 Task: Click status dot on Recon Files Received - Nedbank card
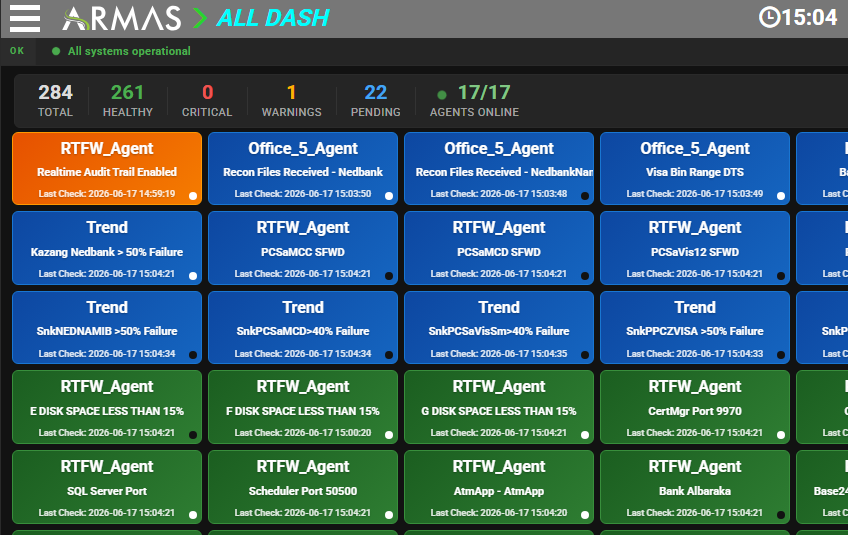click(389, 196)
